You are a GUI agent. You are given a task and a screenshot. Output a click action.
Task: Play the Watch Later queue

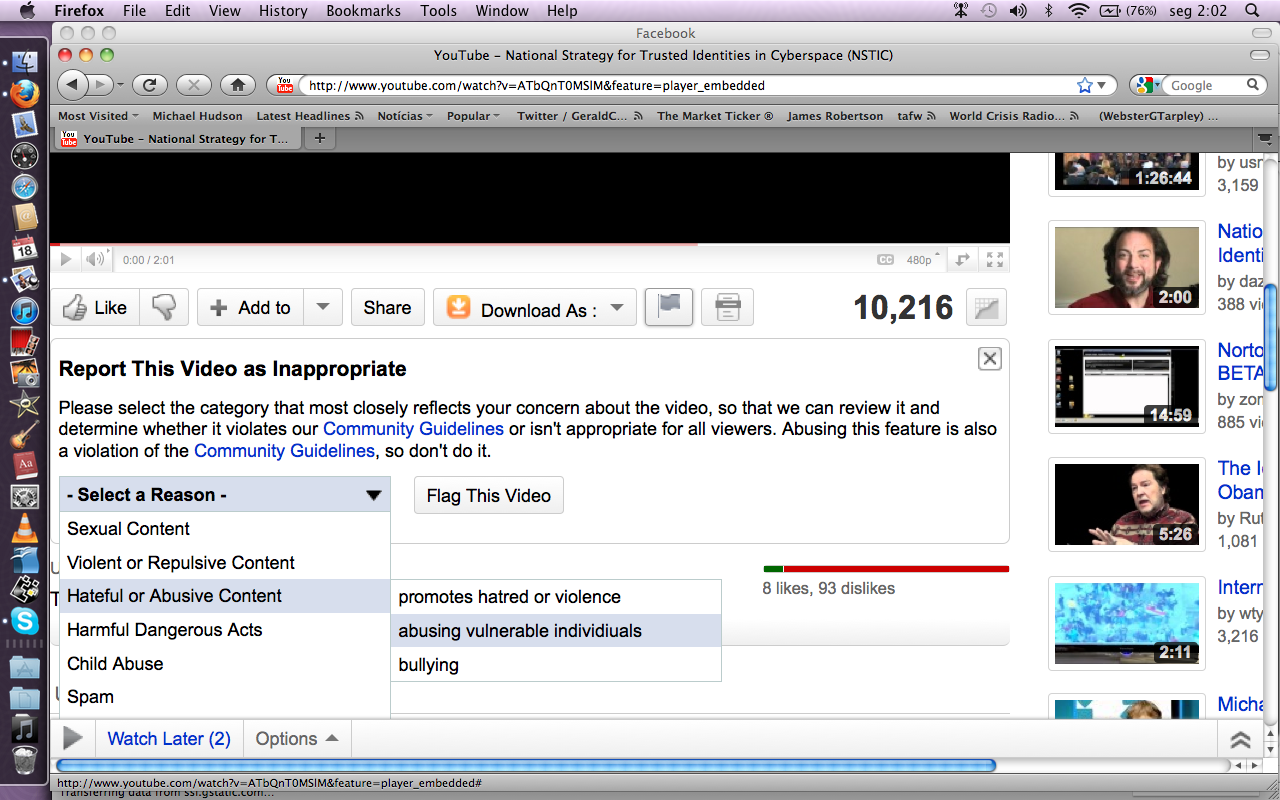pos(73,739)
